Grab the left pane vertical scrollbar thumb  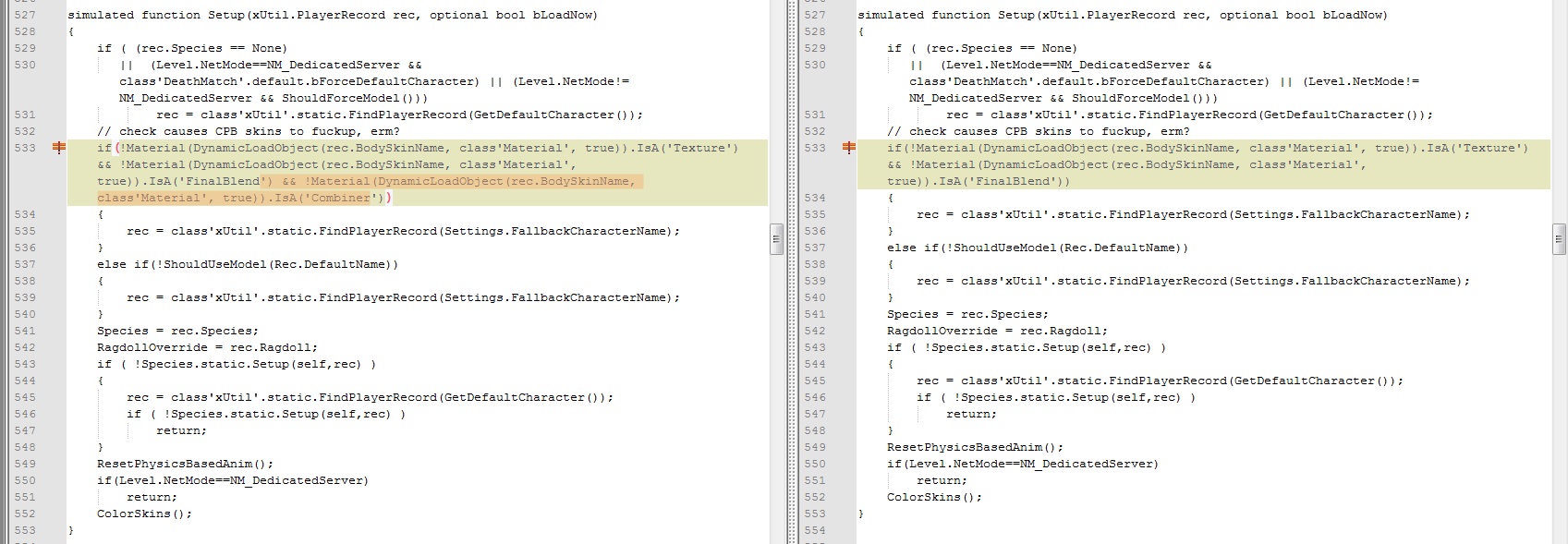click(776, 238)
